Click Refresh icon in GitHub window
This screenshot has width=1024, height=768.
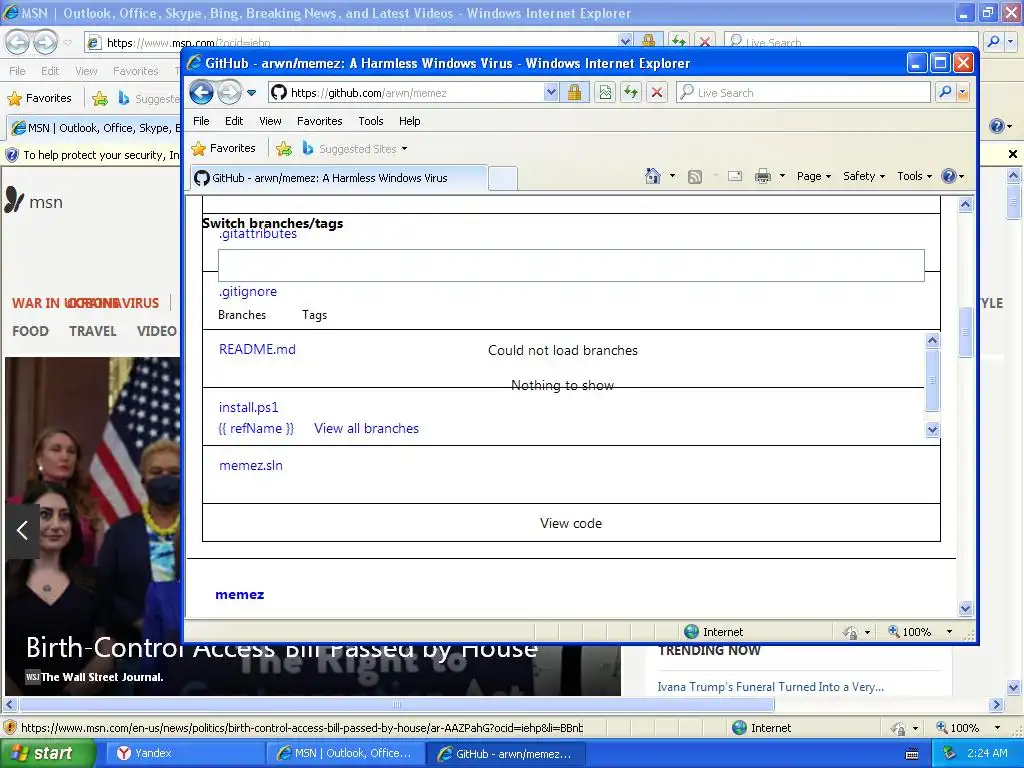click(631, 93)
